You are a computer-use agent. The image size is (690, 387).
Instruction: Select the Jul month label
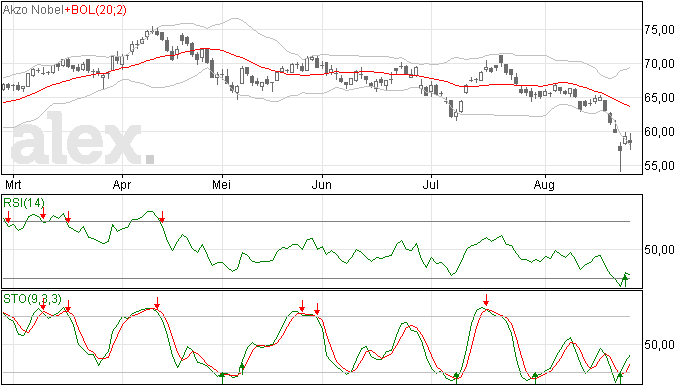click(430, 184)
